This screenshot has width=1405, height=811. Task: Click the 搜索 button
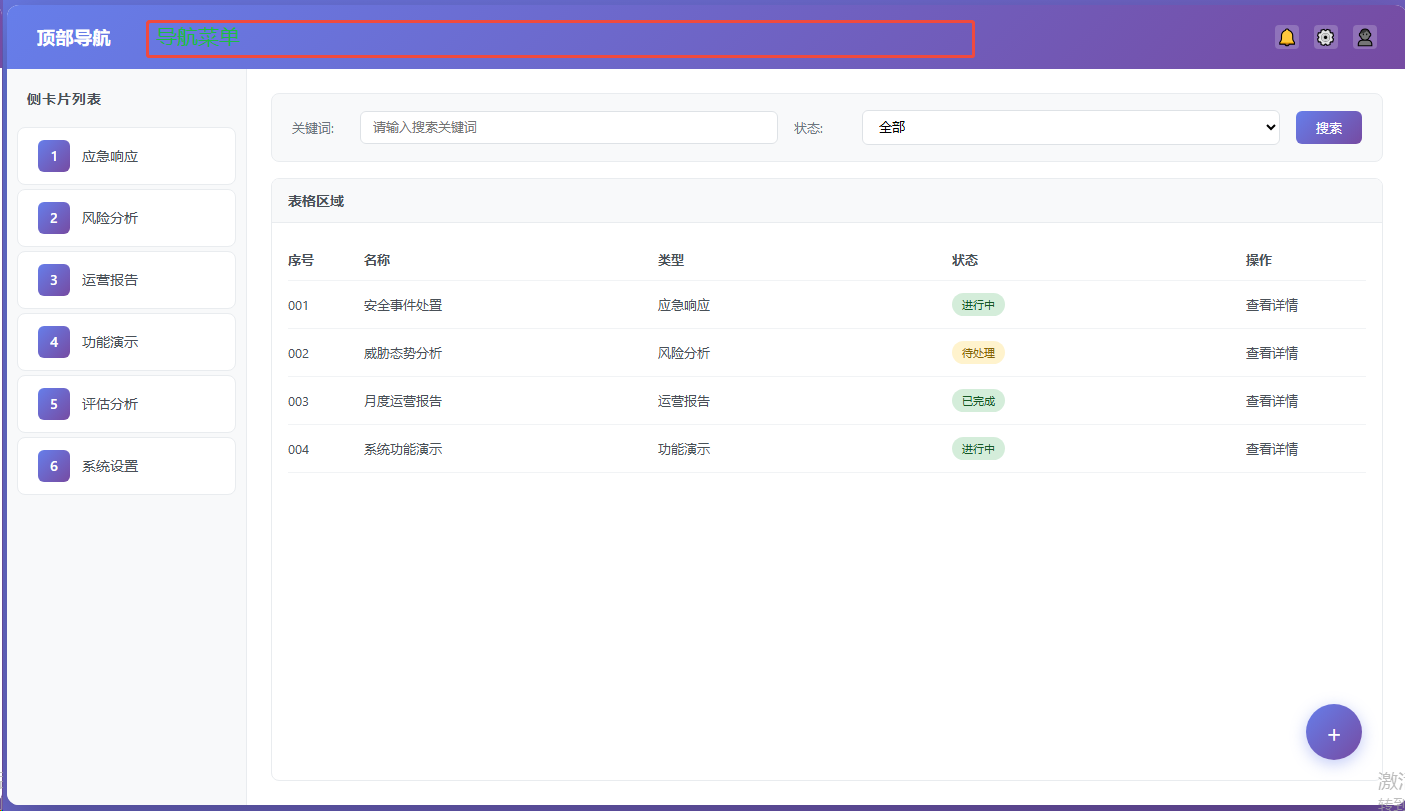(x=1328, y=128)
